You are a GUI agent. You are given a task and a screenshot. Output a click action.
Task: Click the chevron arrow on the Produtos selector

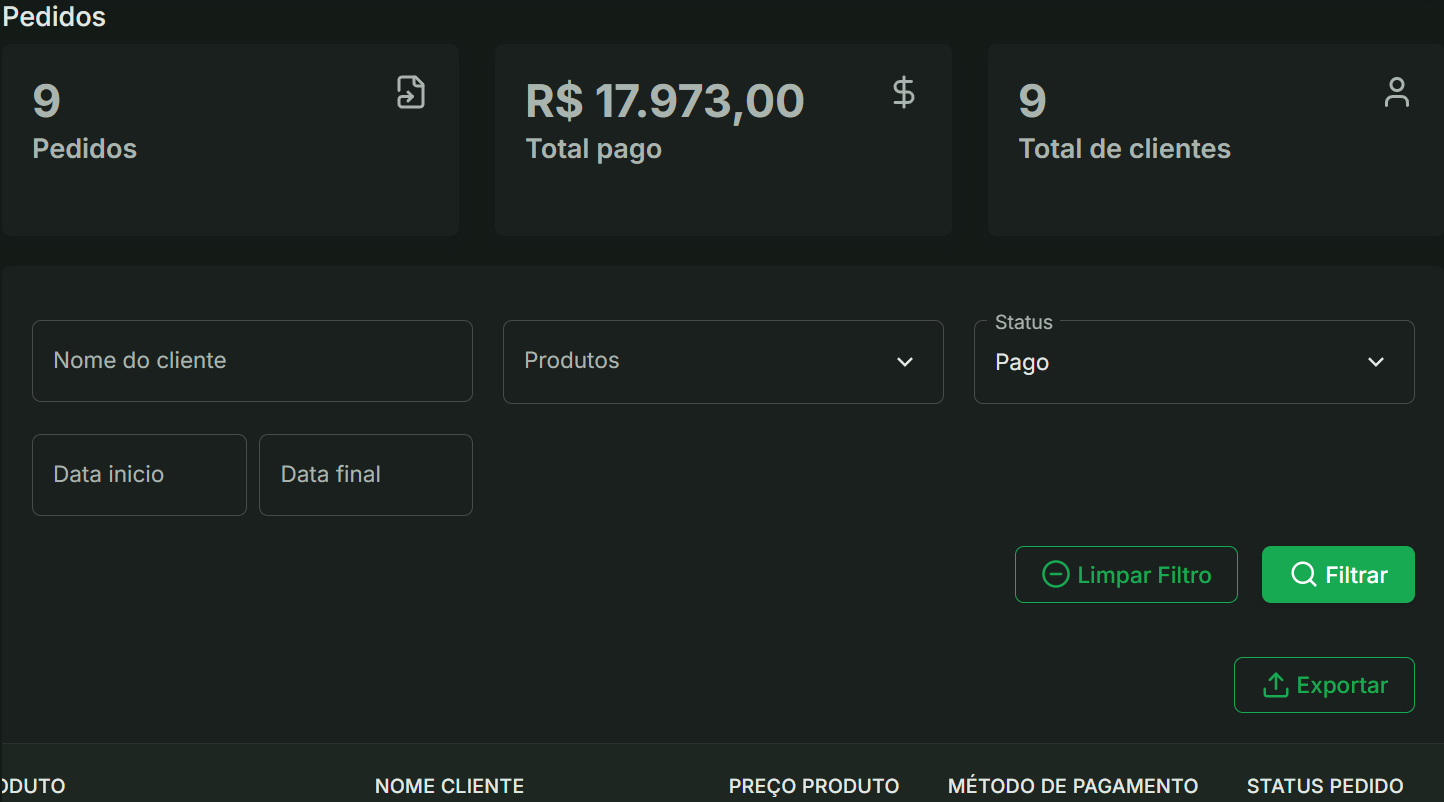point(905,362)
